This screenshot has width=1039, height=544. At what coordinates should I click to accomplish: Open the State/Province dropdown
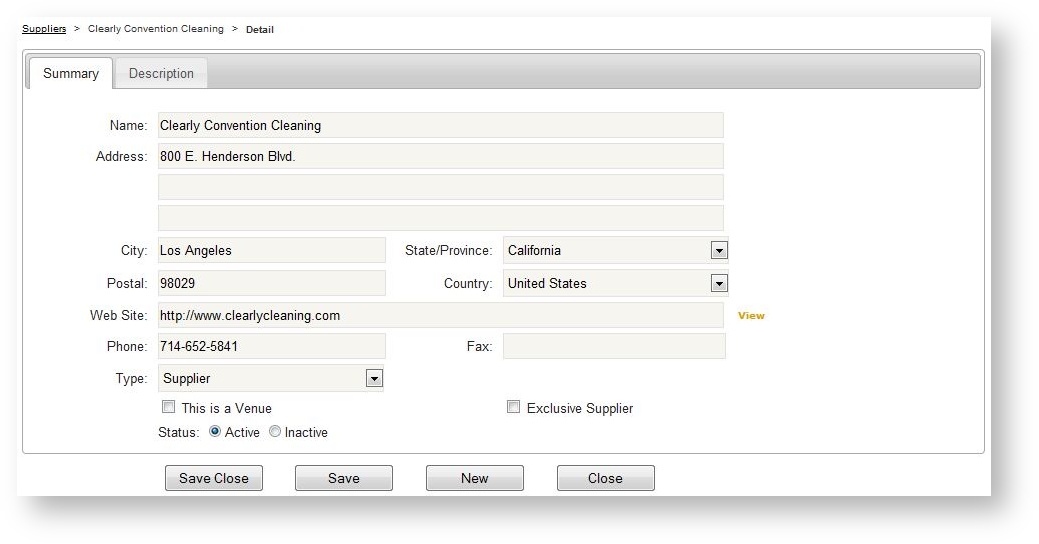[x=718, y=251]
